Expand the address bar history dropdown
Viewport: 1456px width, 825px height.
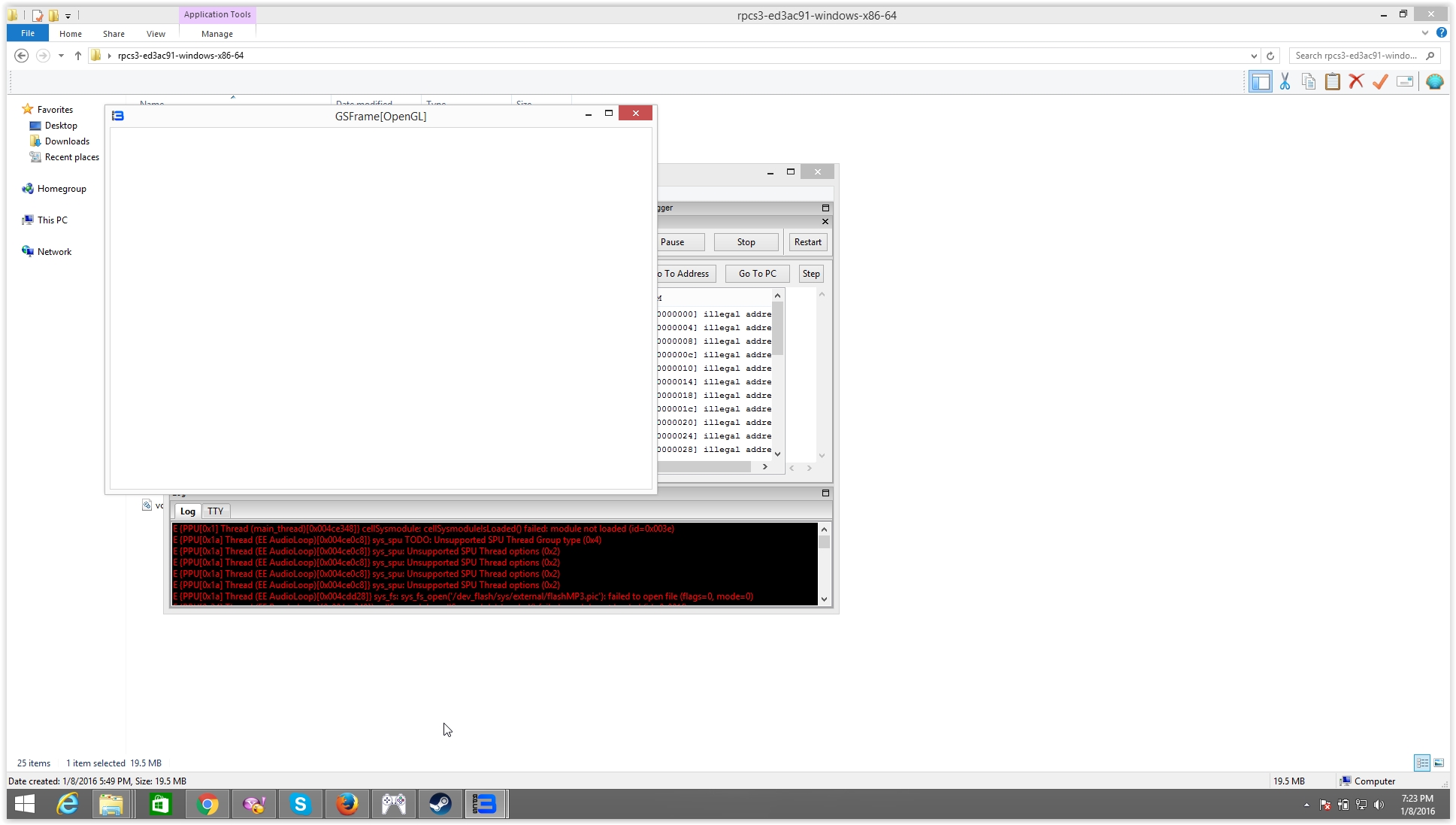click(1254, 56)
